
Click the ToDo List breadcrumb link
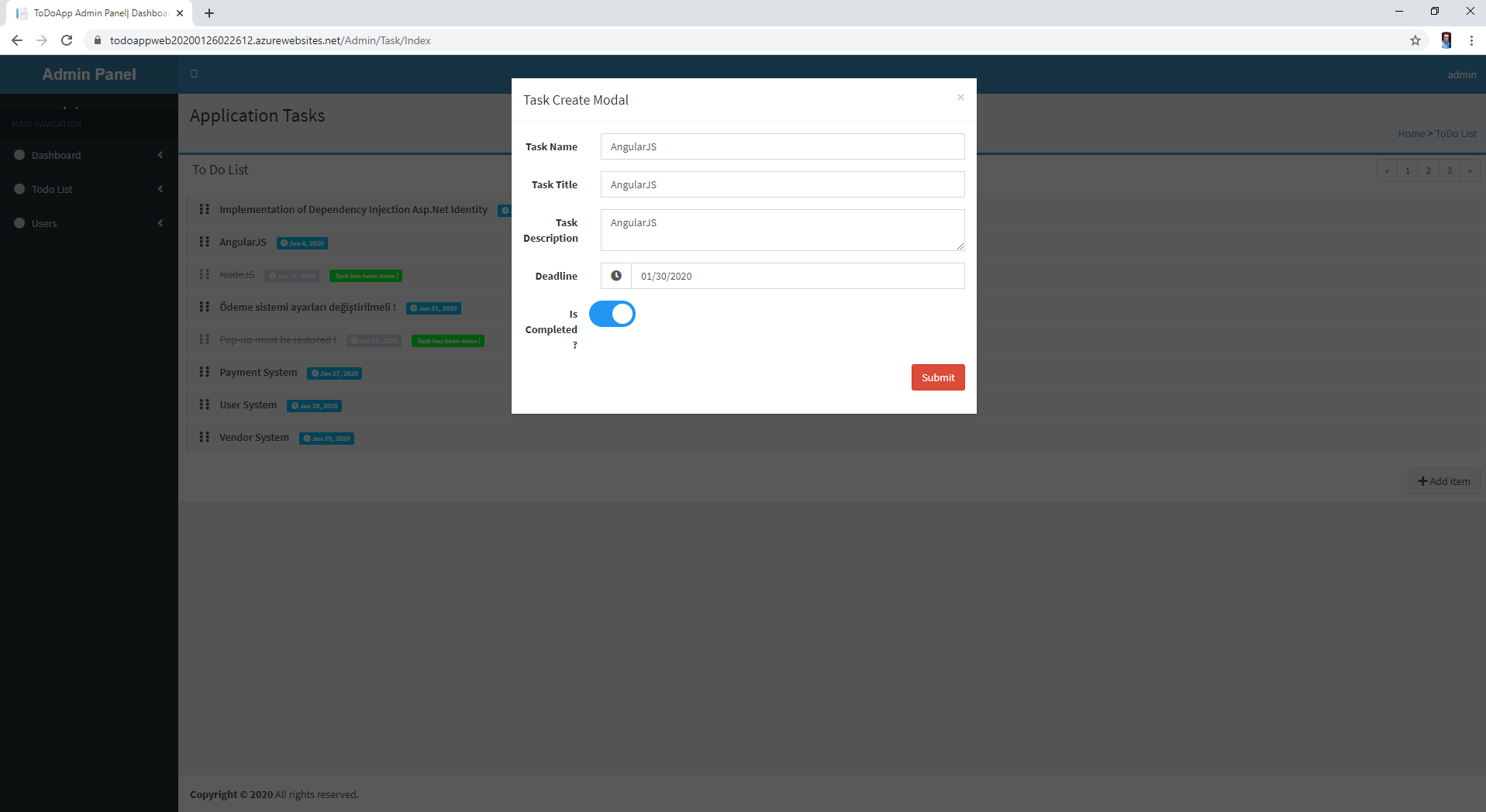pos(1456,133)
